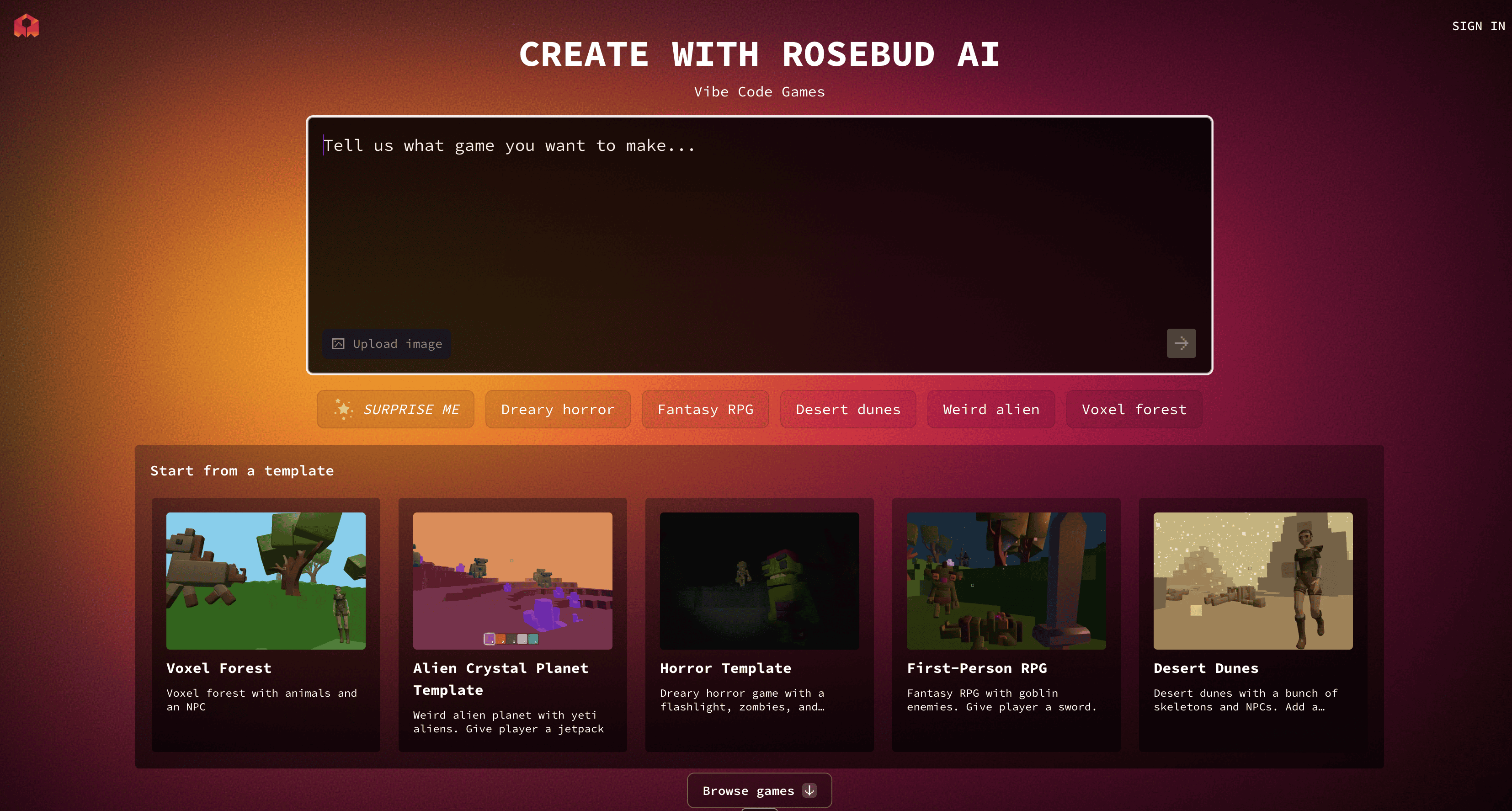
Task: Click the Browse games button
Action: [759, 790]
